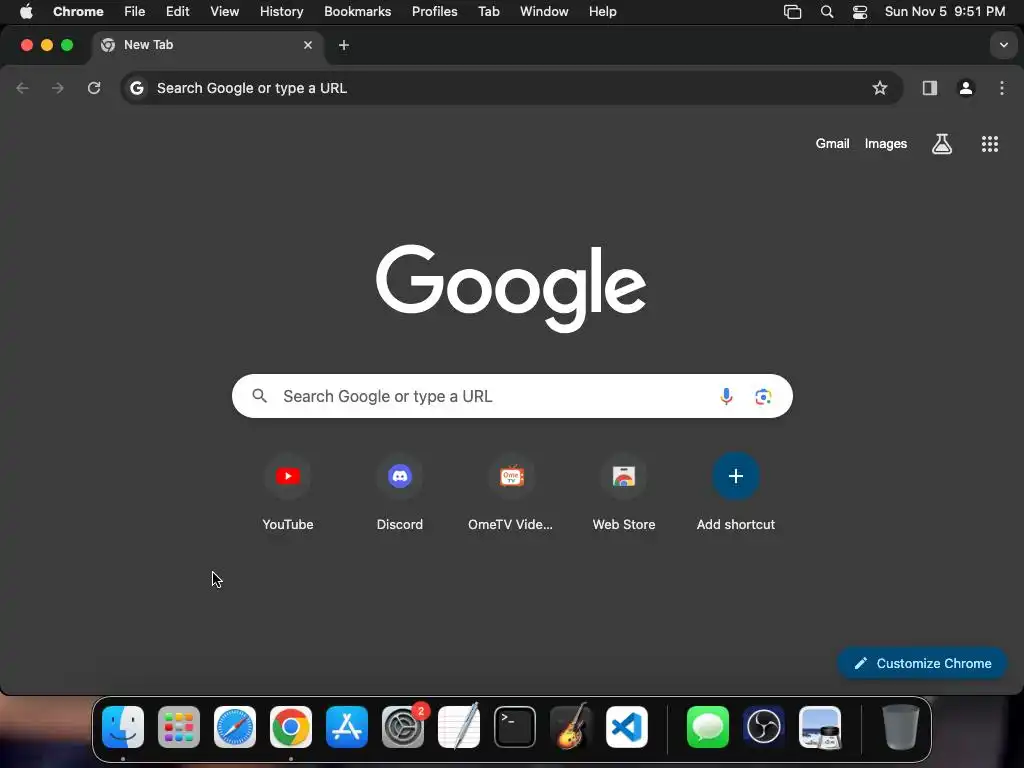Open the Chrome application menu
This screenshot has height=768, width=1024.
point(78,12)
